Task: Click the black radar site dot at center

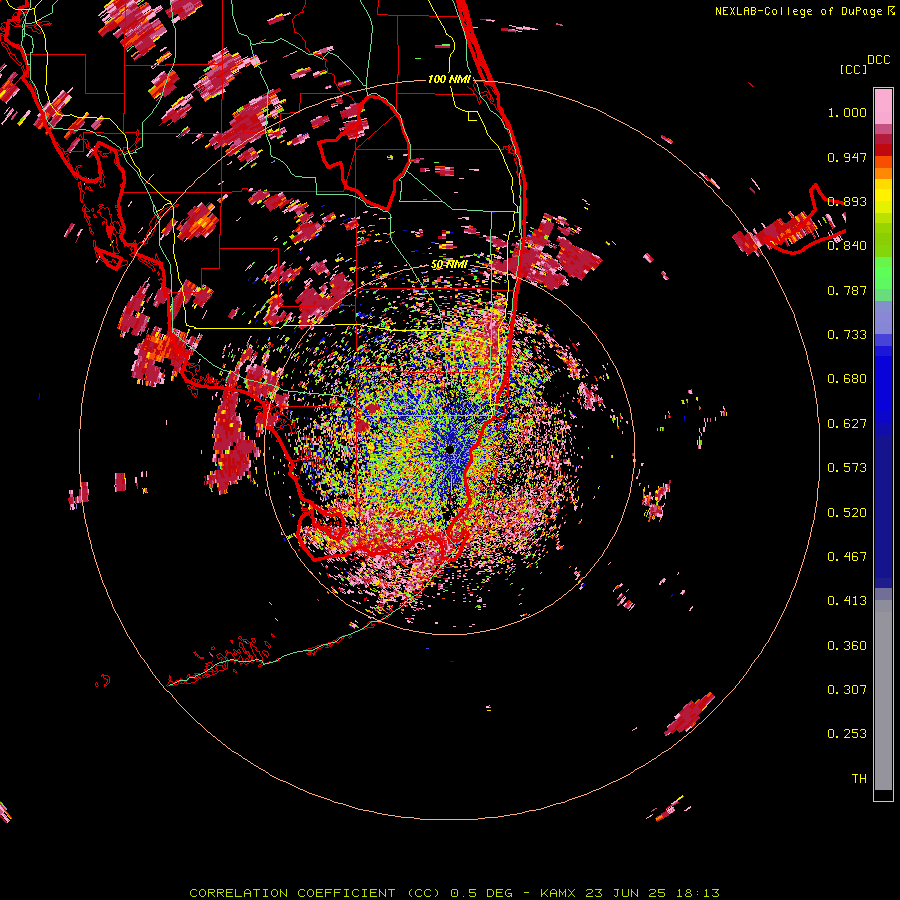Action: (x=450, y=449)
